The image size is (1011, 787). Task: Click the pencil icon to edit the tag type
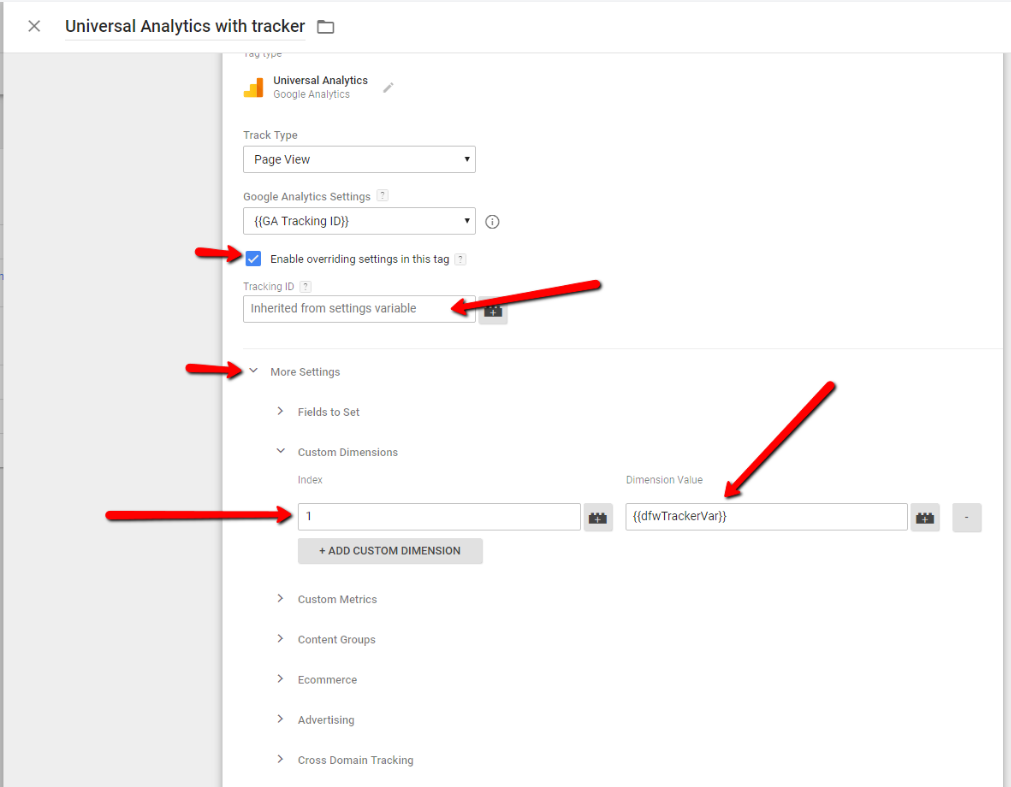point(388,87)
